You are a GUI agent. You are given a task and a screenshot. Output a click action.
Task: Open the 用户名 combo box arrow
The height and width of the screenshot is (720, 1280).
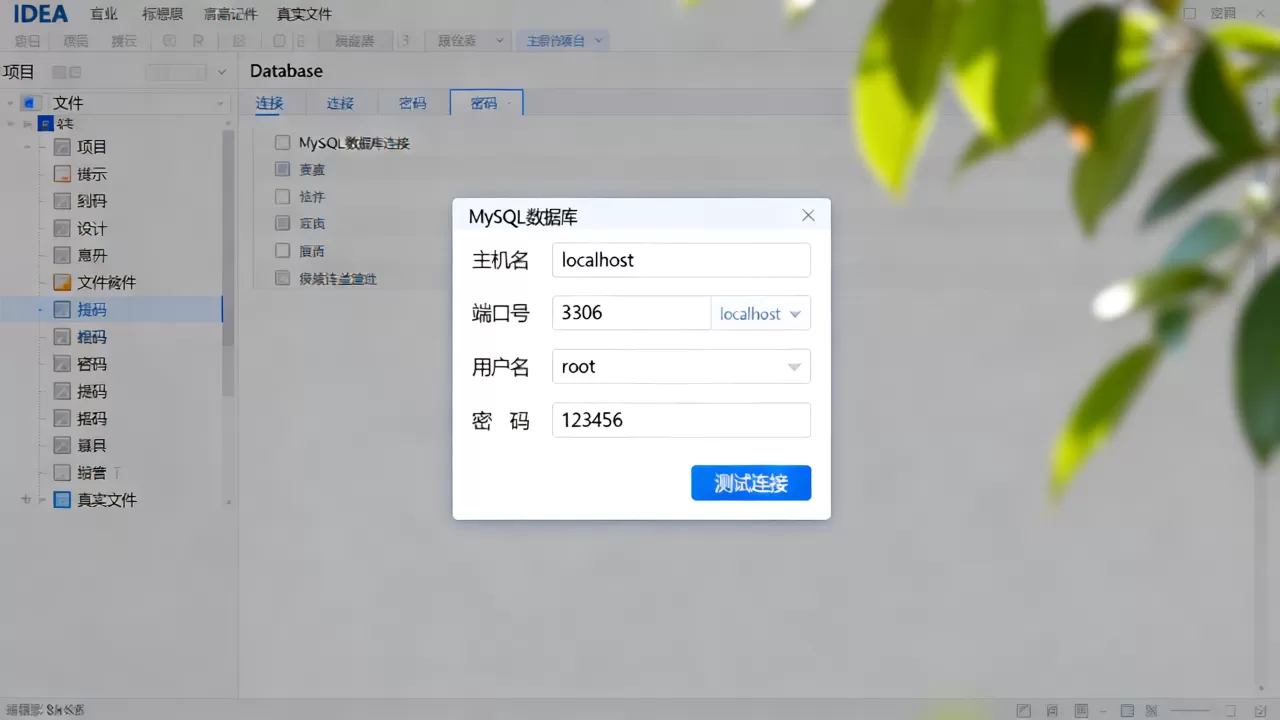(794, 367)
